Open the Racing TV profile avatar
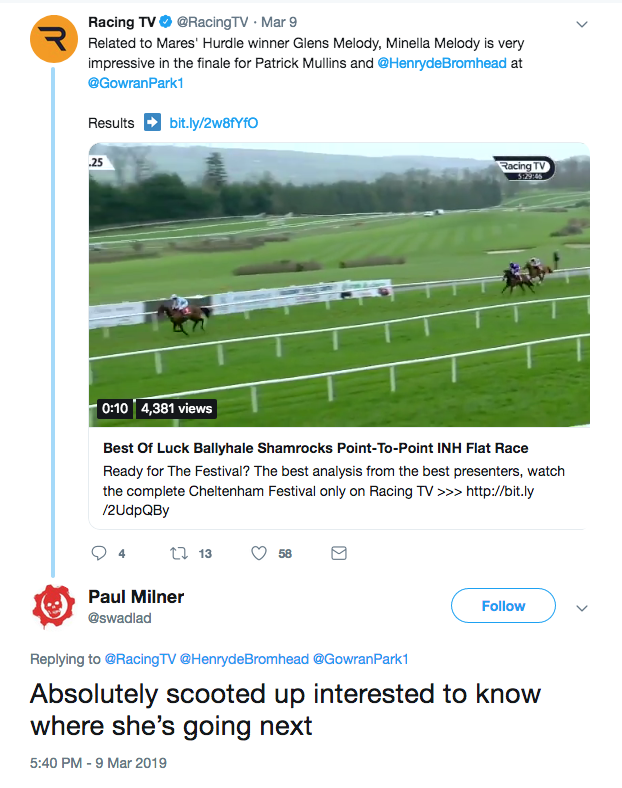Viewport: 622px width, 788px height. click(x=54, y=39)
